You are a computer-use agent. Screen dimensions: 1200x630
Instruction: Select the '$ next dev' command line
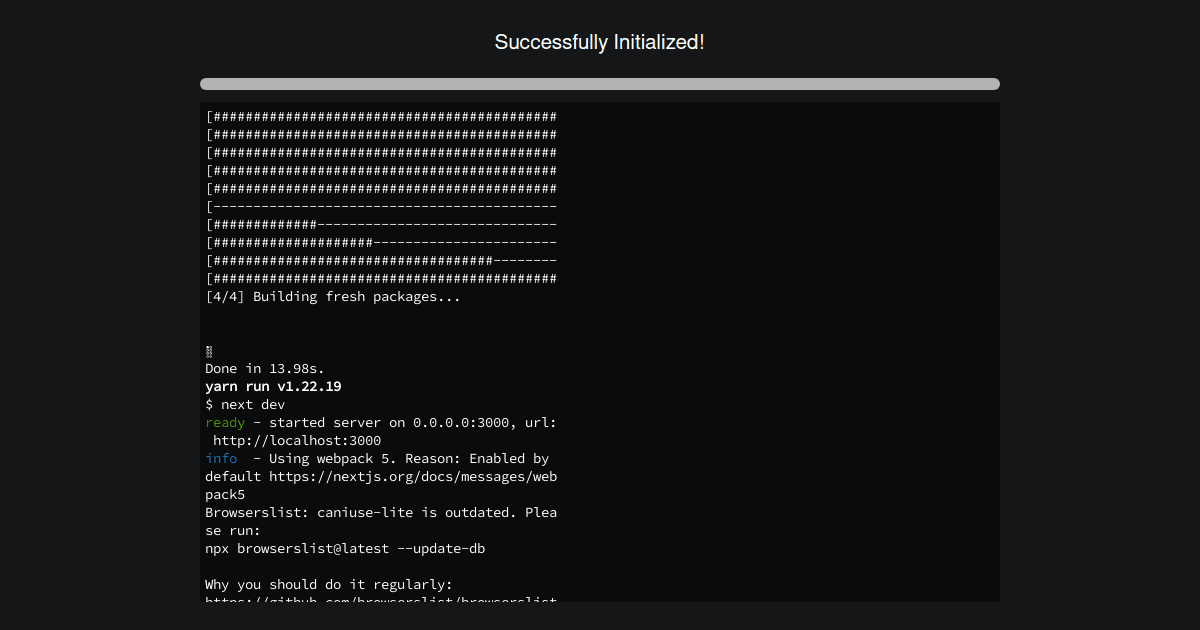tap(244, 404)
